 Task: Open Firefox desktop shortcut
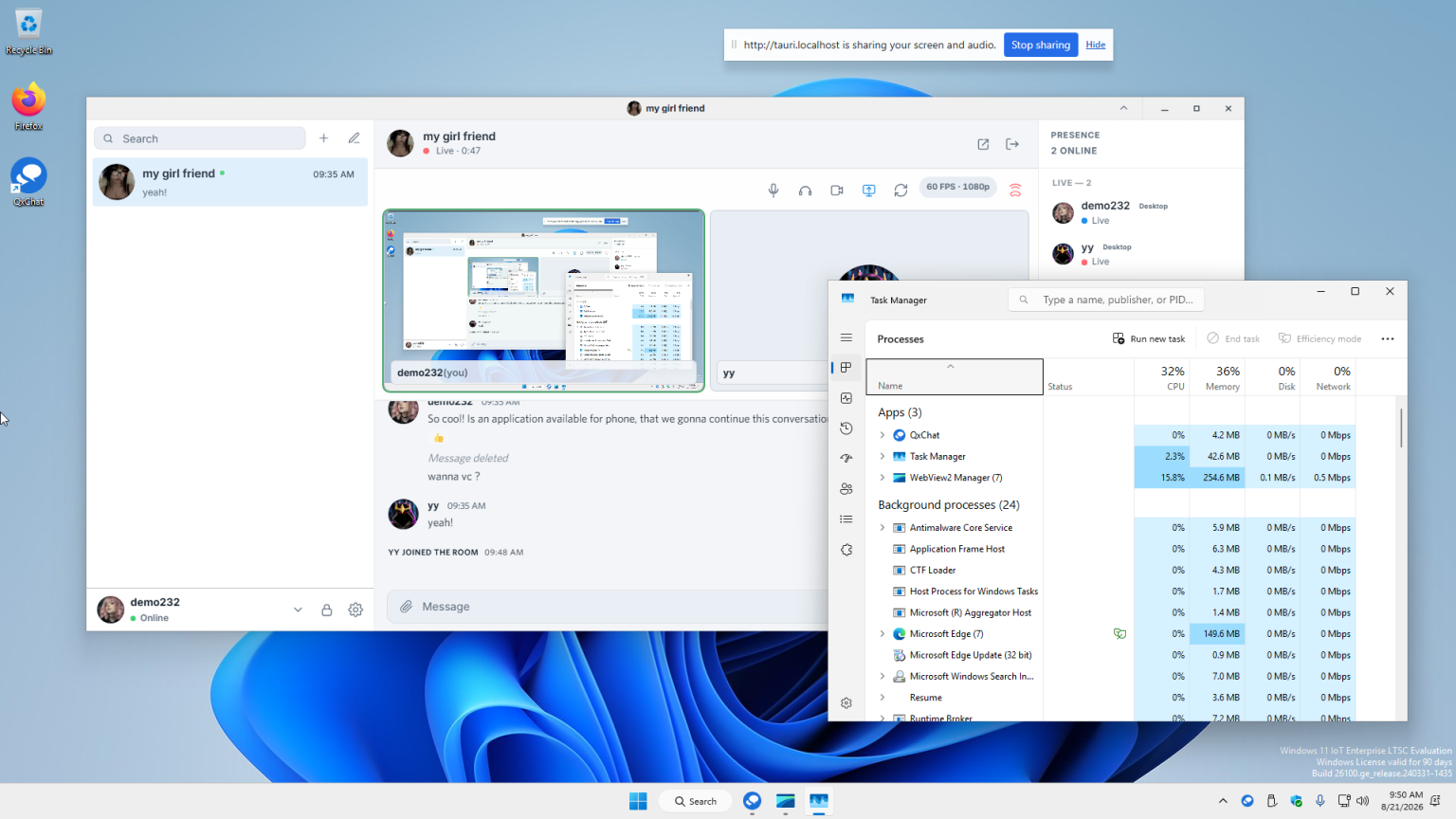pyautogui.click(x=28, y=106)
